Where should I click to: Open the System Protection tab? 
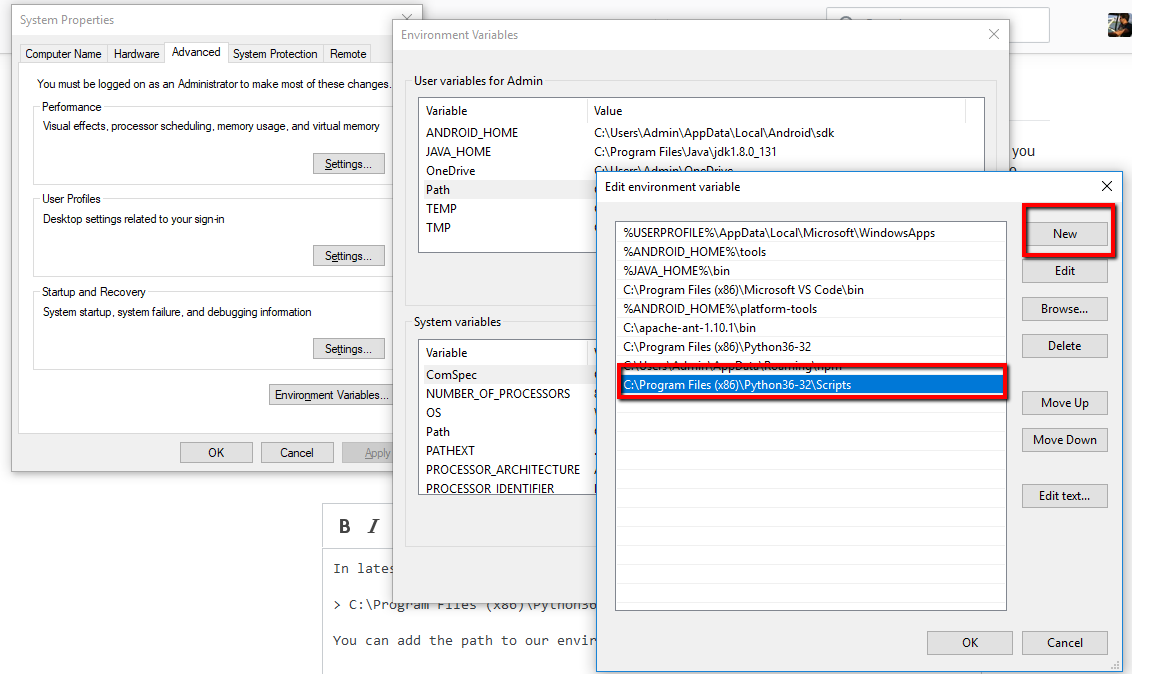[275, 54]
